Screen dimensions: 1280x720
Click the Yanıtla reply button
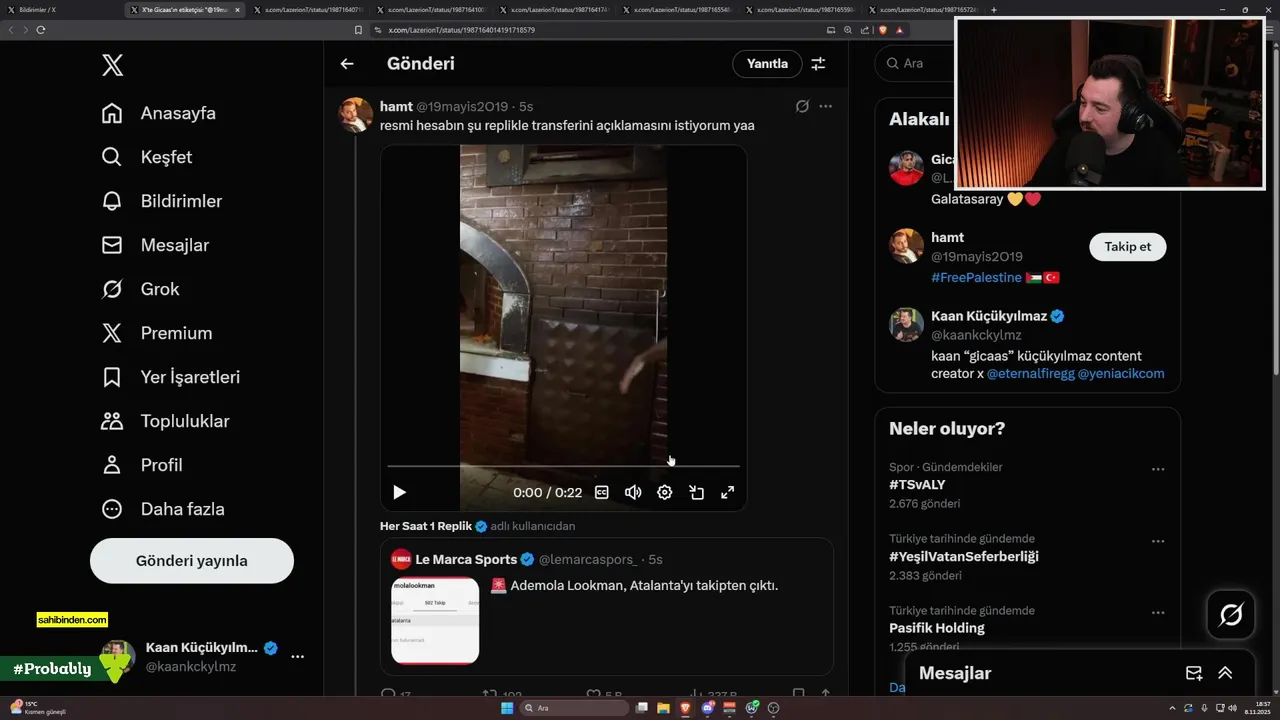pos(767,64)
